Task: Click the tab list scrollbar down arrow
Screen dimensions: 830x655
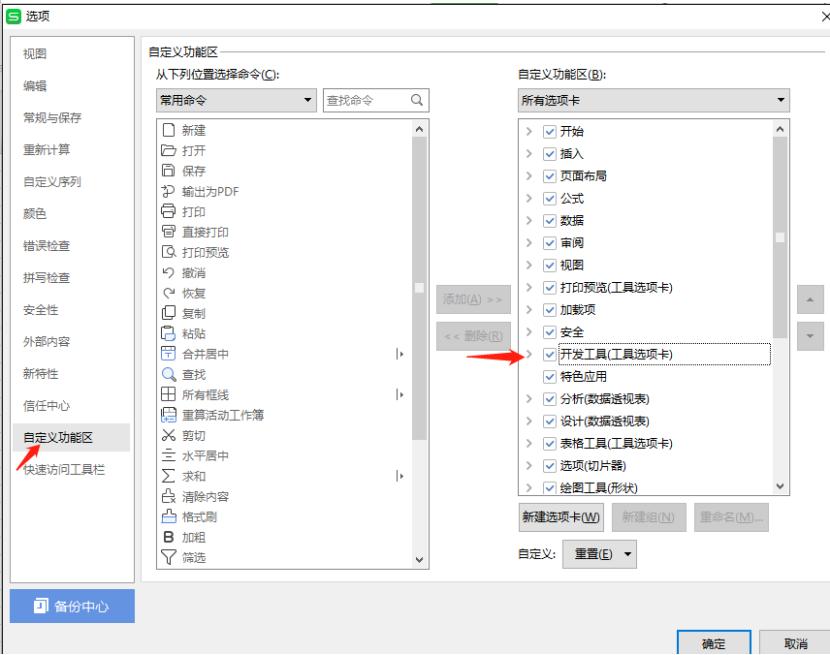Action: point(780,486)
